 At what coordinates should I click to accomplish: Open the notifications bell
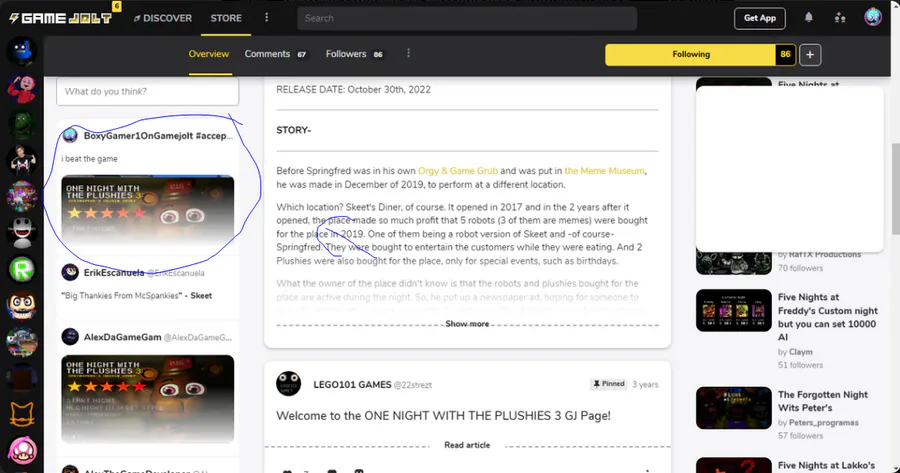pos(808,17)
